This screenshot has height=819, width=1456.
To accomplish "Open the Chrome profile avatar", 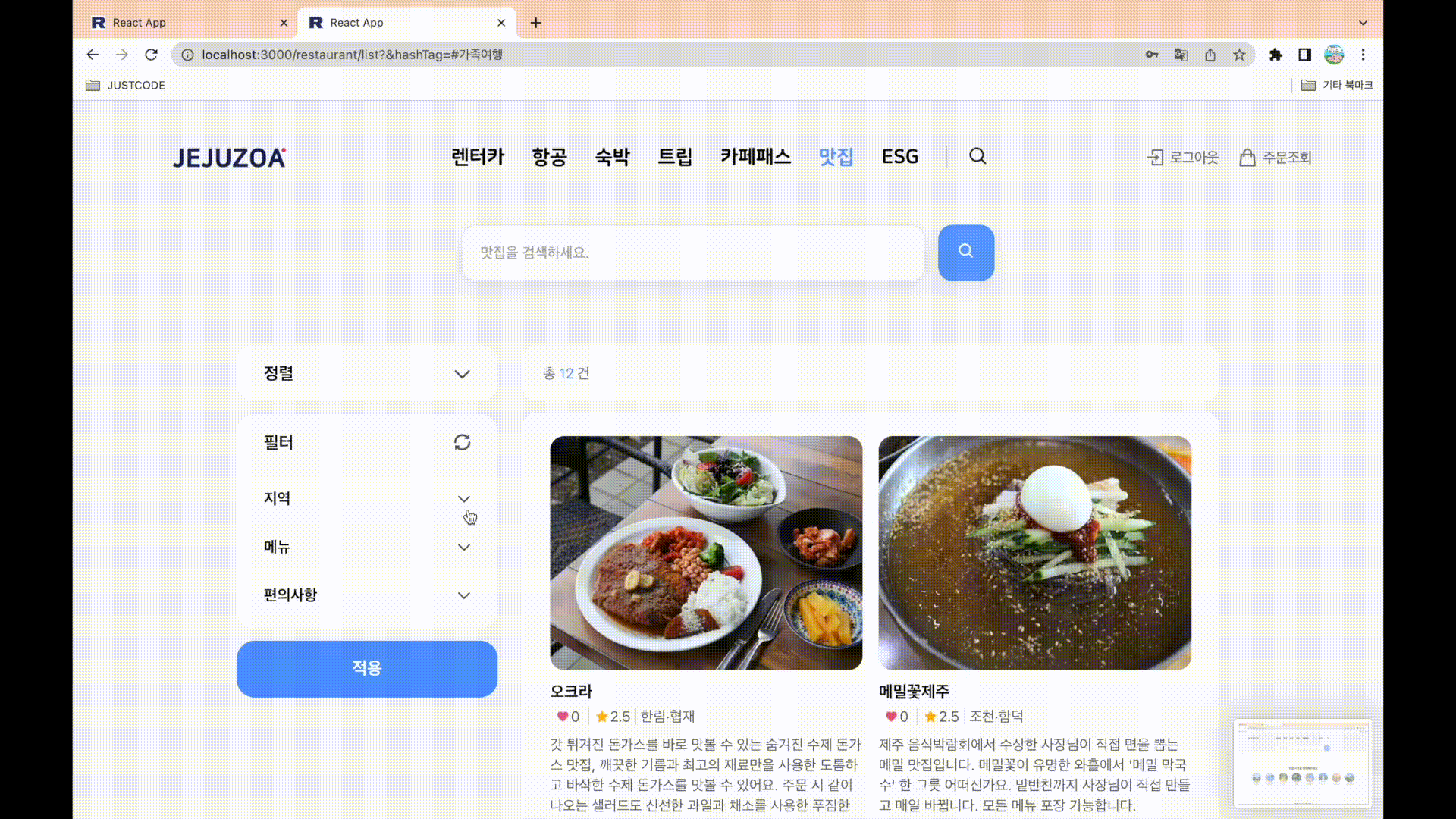I will tap(1334, 55).
